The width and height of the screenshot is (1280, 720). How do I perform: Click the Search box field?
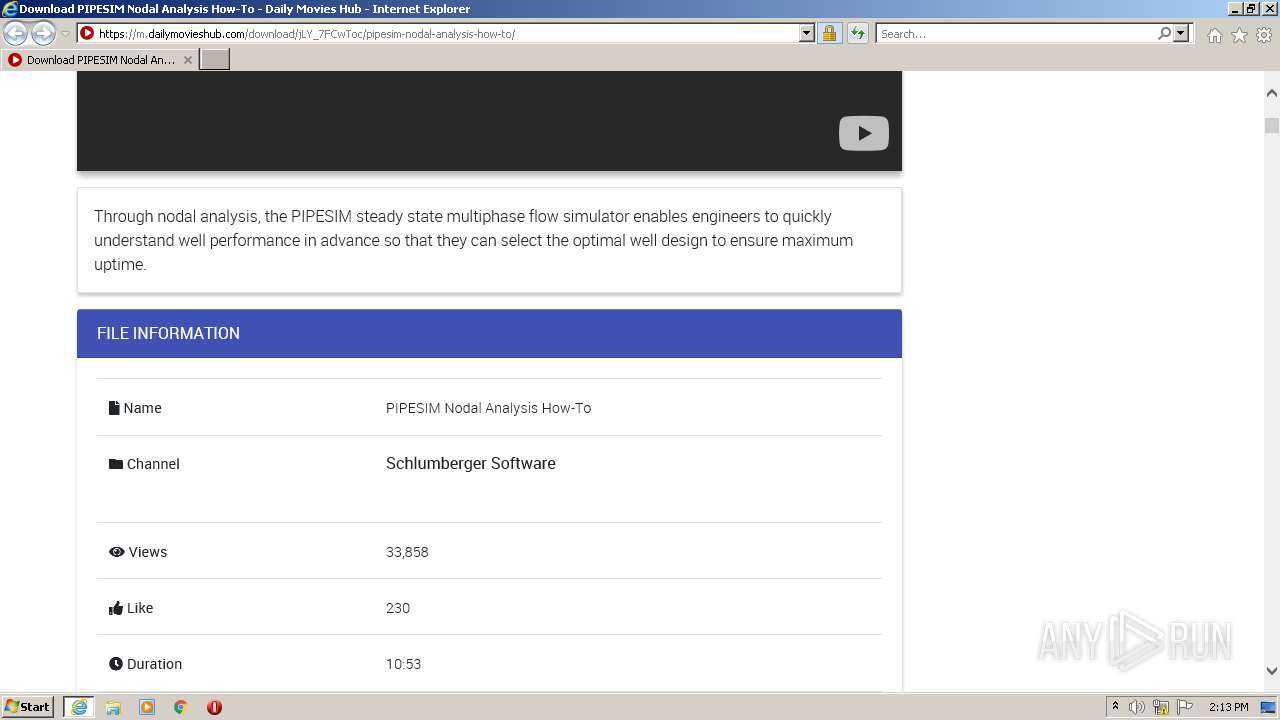point(1016,33)
